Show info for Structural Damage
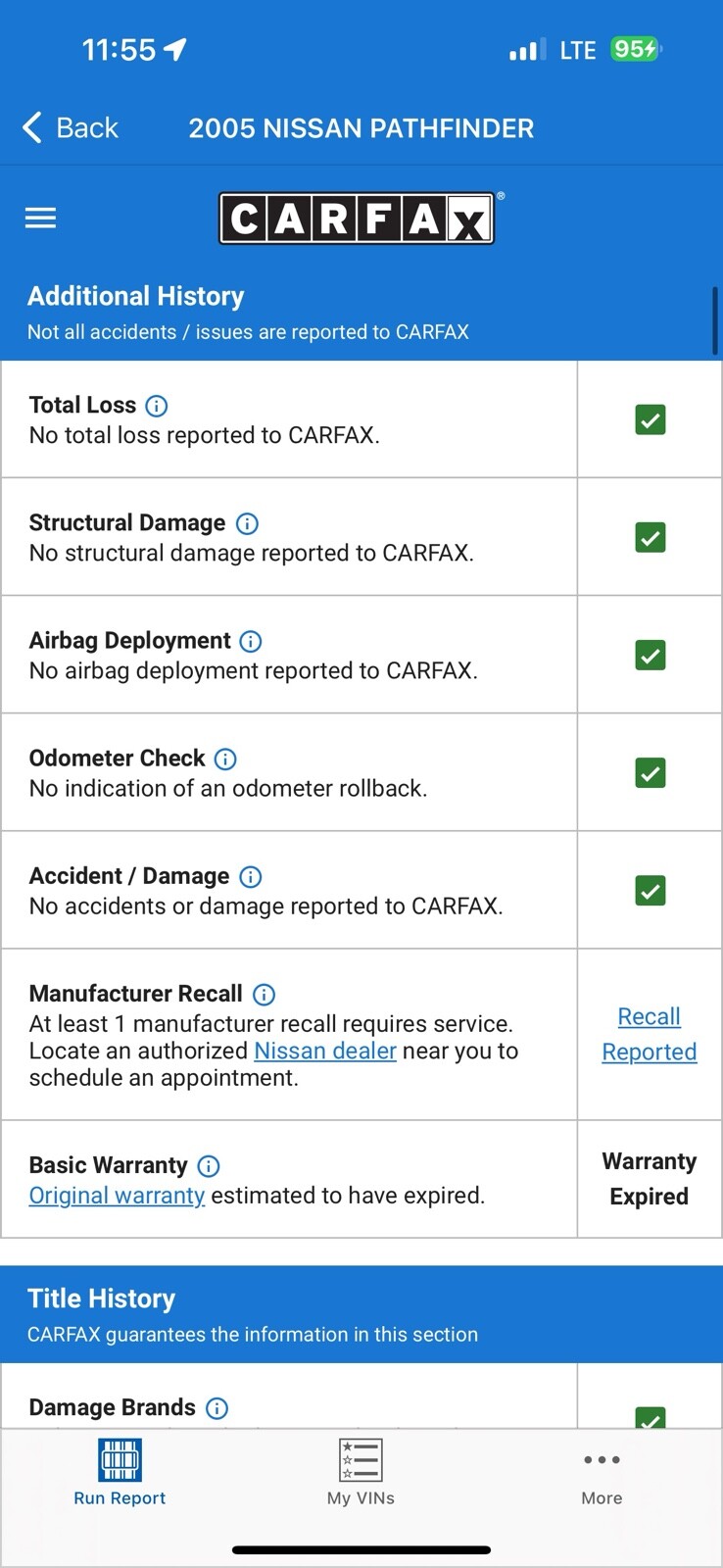 click(248, 523)
